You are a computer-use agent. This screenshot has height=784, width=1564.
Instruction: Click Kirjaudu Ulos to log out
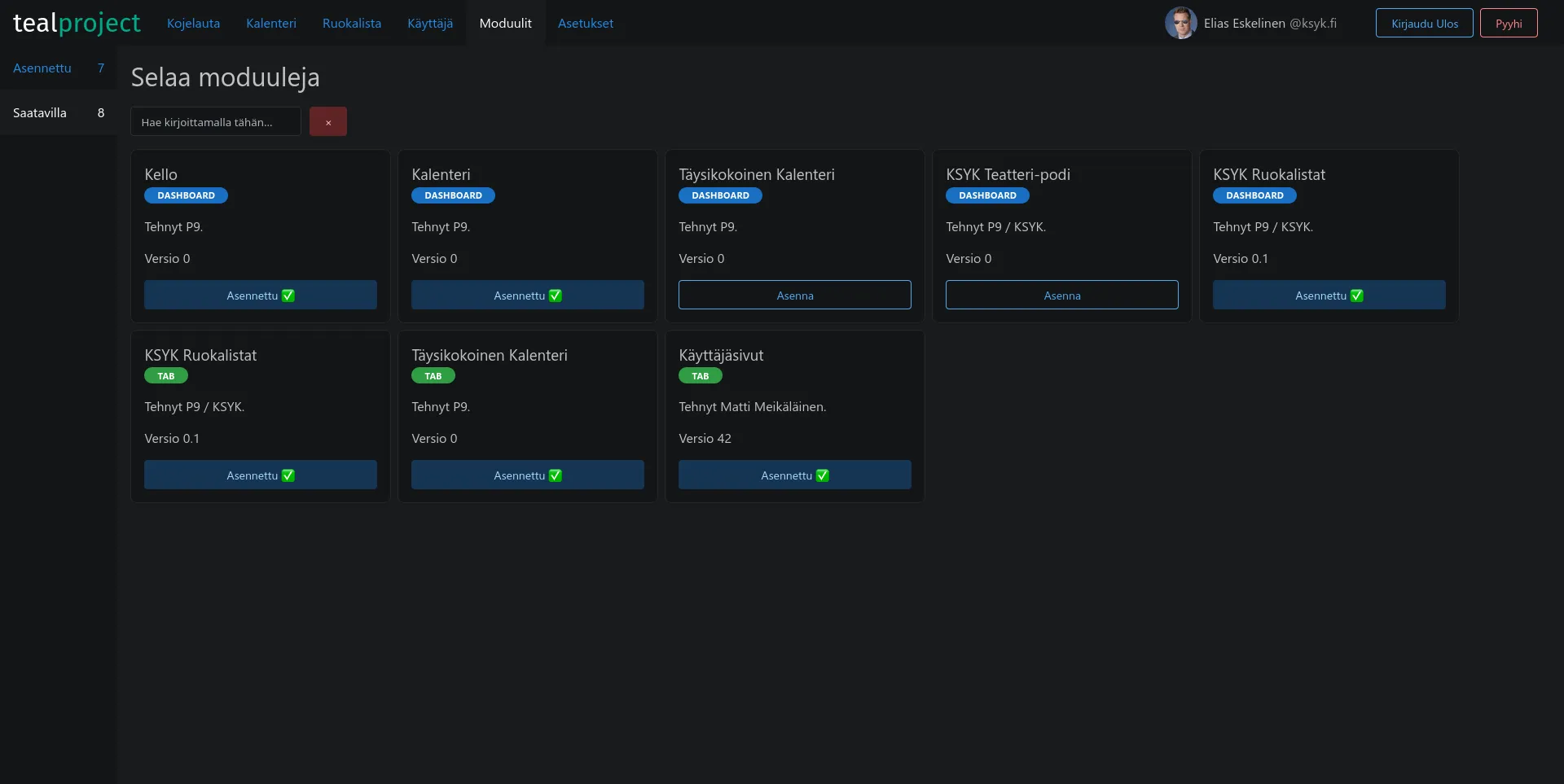[x=1424, y=23]
